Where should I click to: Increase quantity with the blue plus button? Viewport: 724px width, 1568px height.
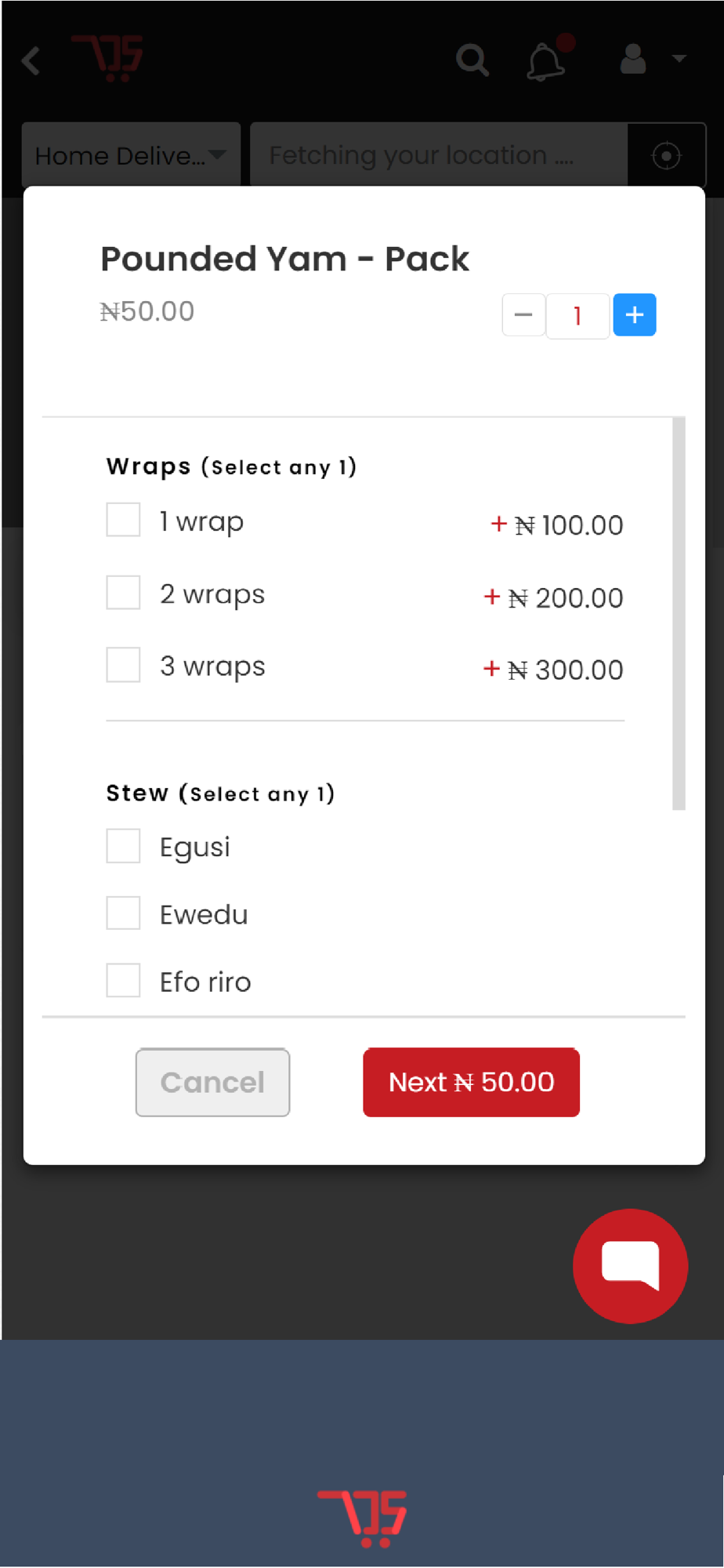(635, 315)
